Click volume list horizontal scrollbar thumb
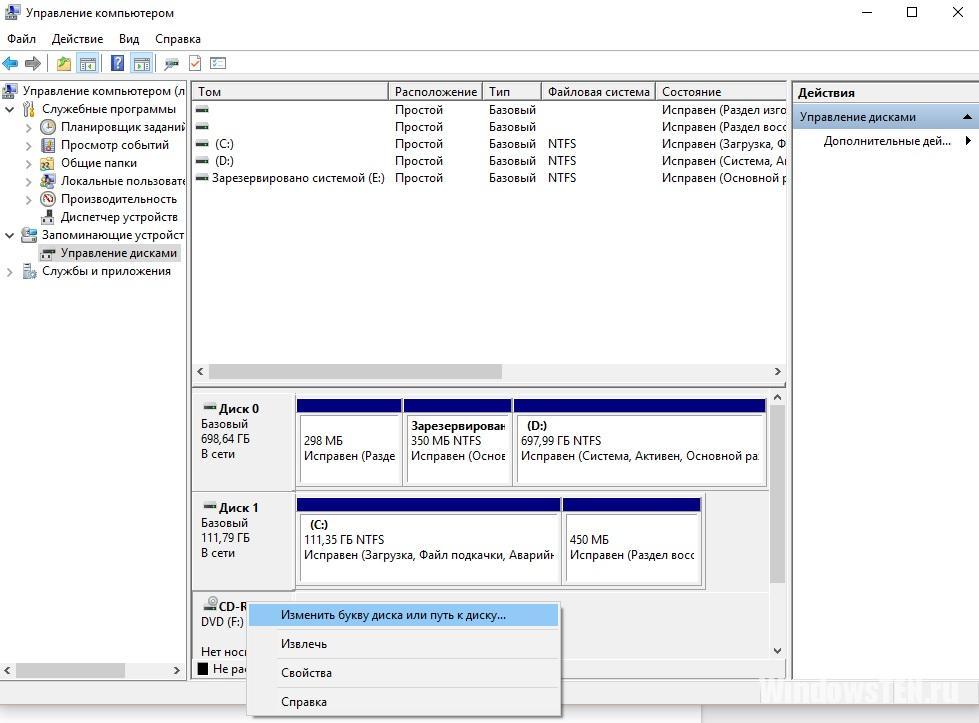This screenshot has width=979, height=723. coord(355,371)
